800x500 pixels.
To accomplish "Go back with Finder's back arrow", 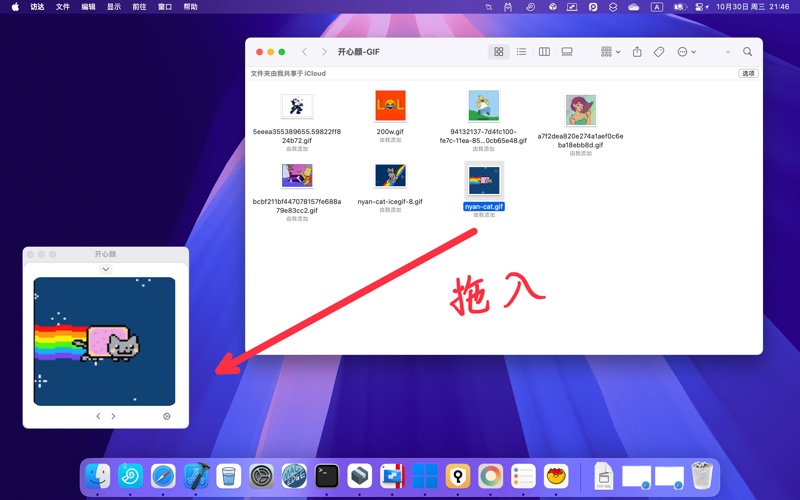I will point(304,52).
